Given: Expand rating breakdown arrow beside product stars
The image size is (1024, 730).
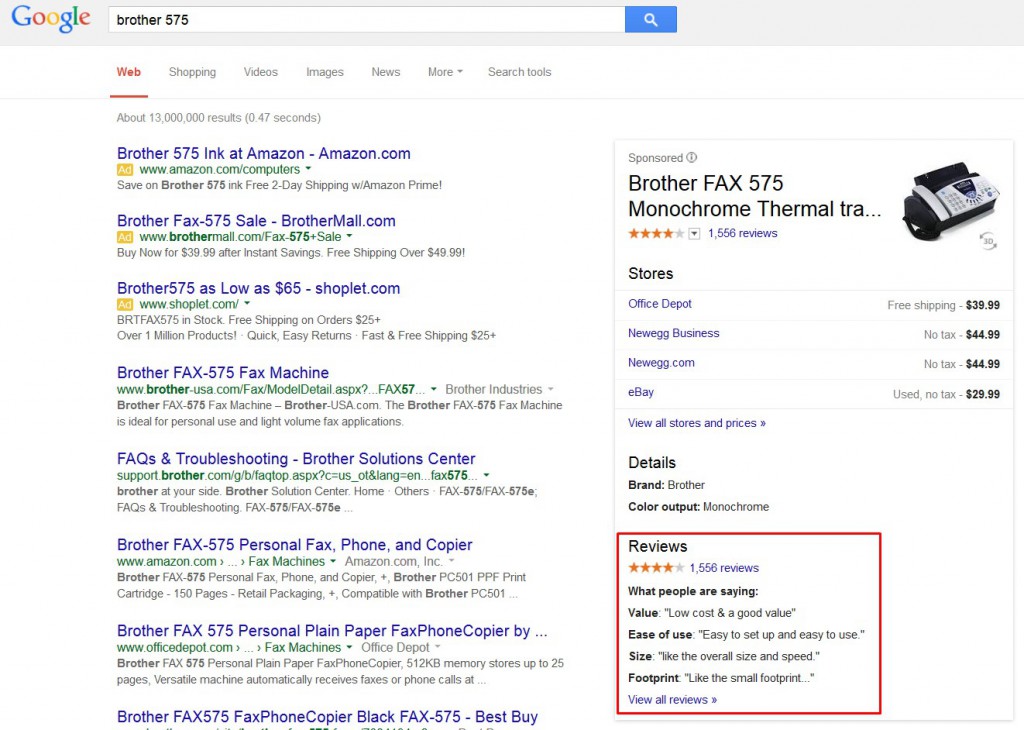Looking at the screenshot, I should (695, 234).
